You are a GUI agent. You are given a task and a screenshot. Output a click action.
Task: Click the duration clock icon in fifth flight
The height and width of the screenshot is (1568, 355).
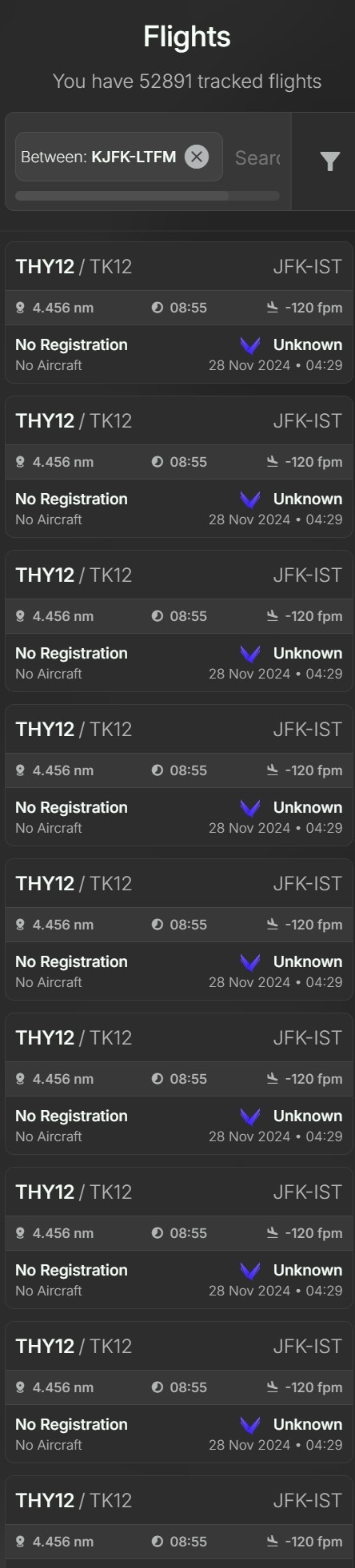[158, 925]
